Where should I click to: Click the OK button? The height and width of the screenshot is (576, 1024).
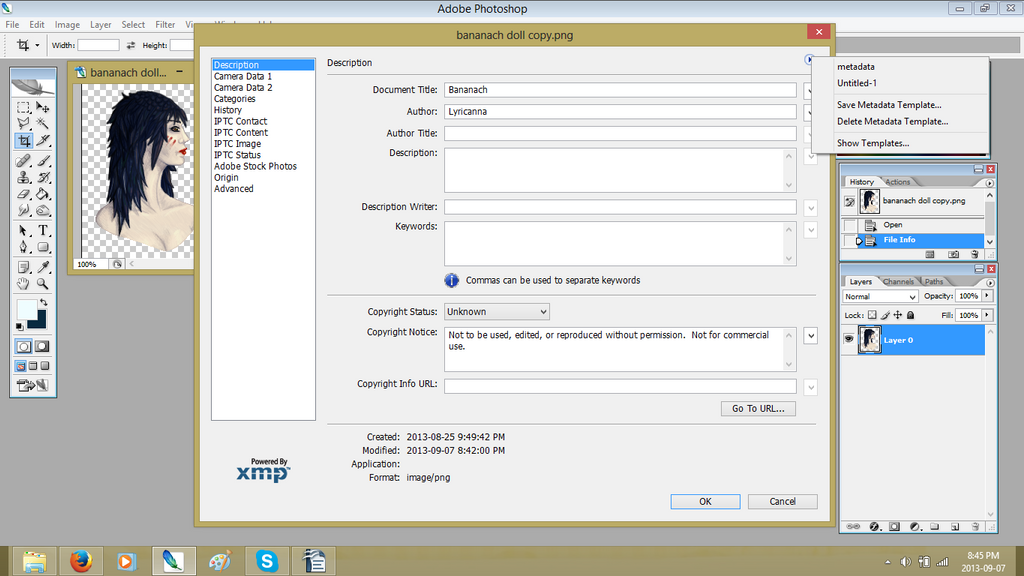coord(705,502)
